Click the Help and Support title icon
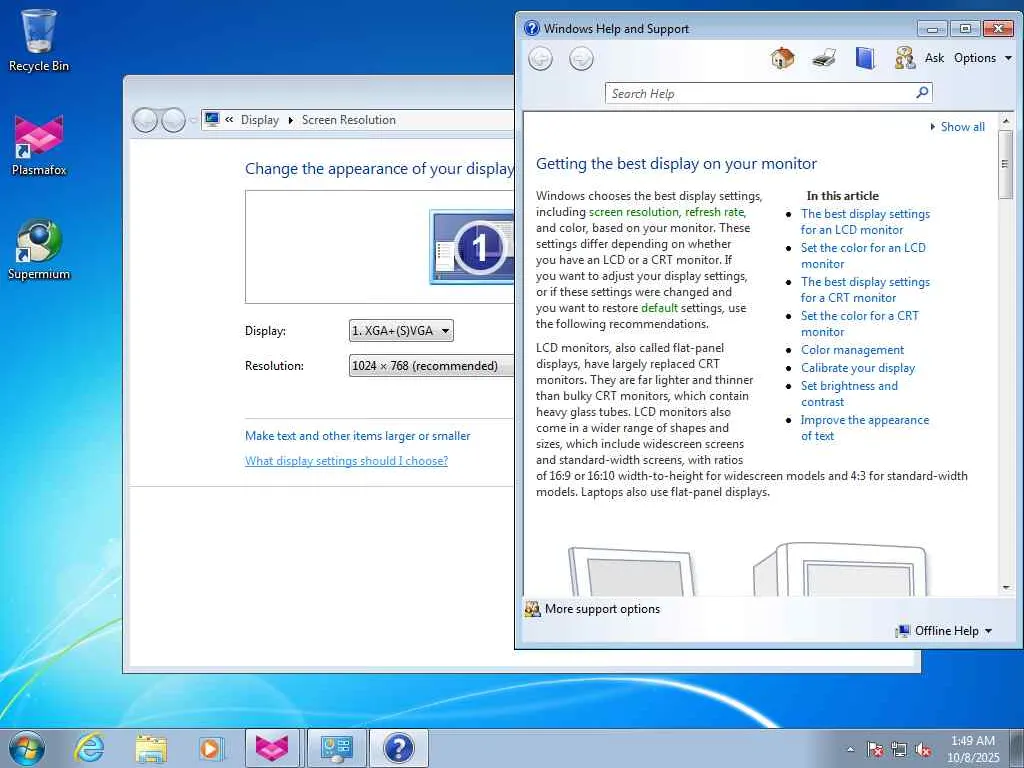Screen dimensions: 1024x768 tap(532, 28)
